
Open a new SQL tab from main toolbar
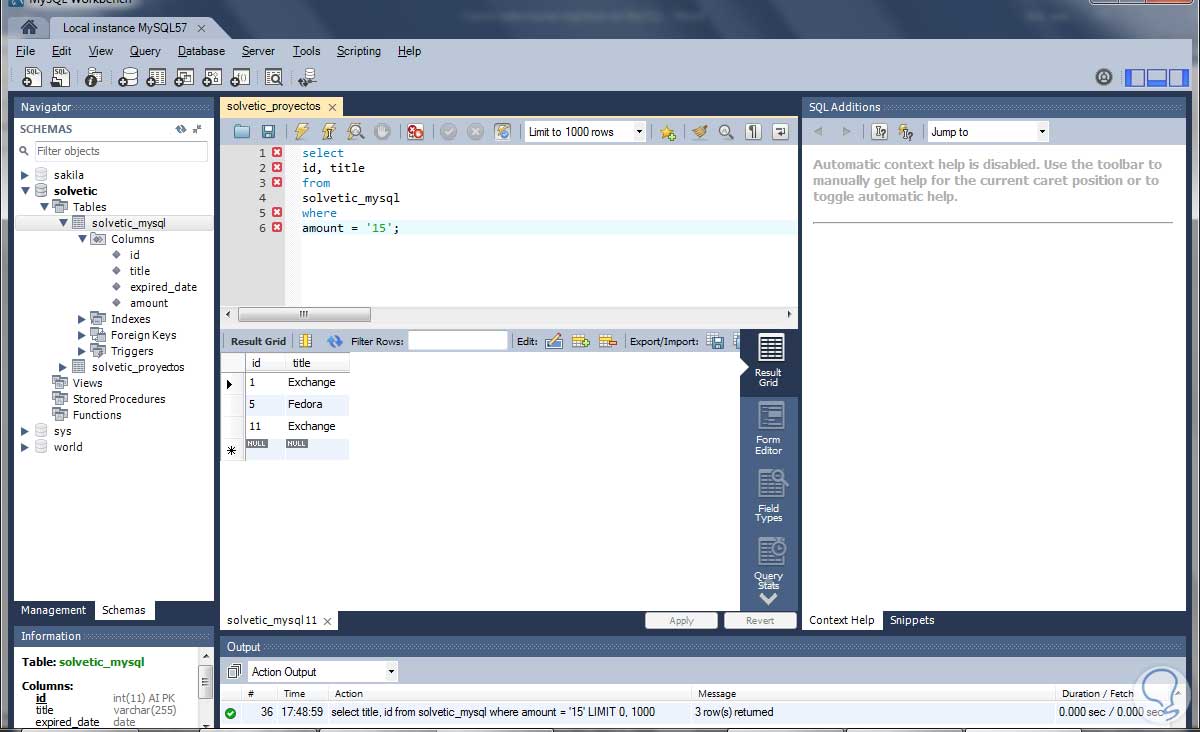coord(32,78)
